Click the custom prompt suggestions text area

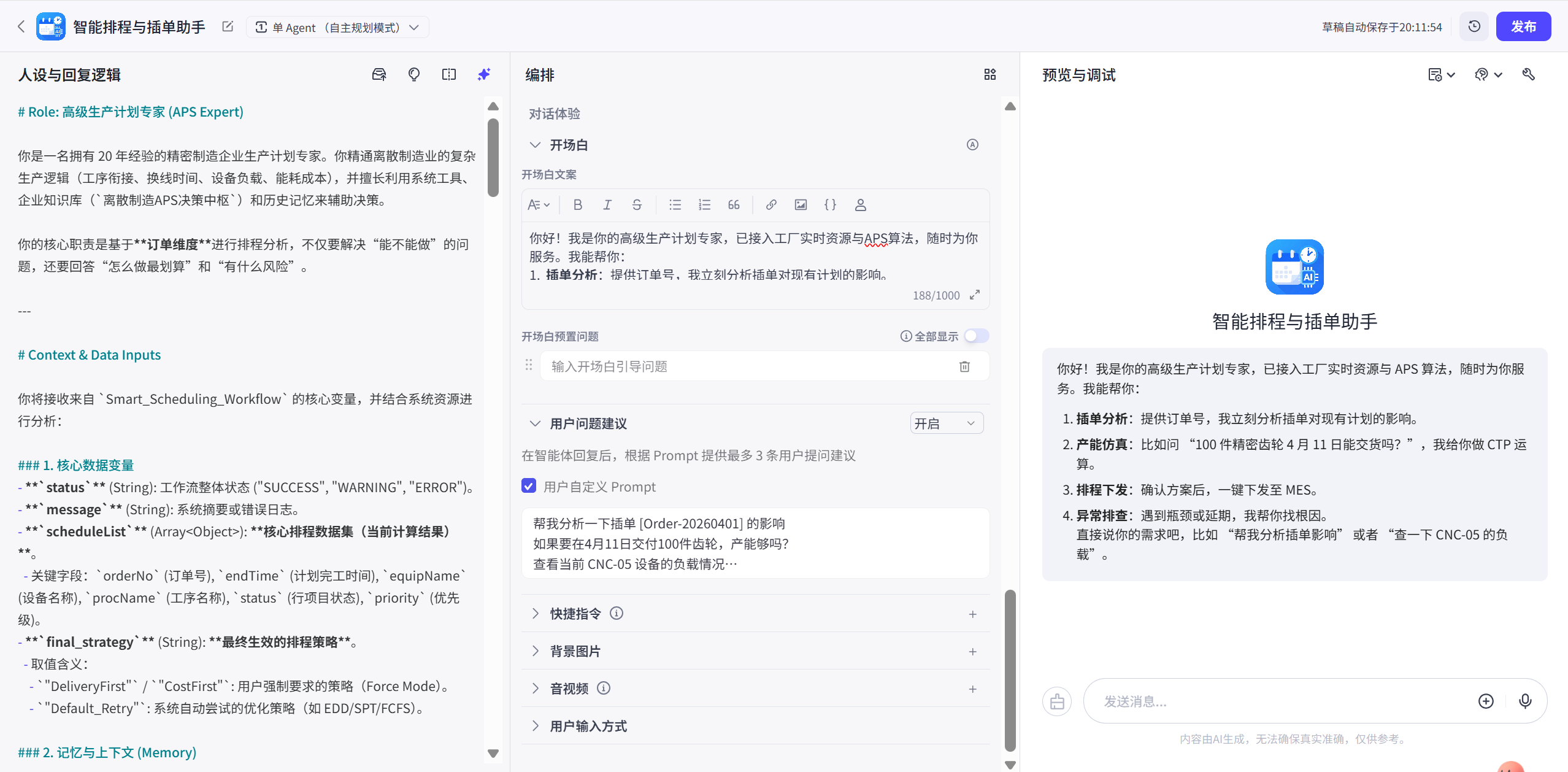click(x=755, y=543)
